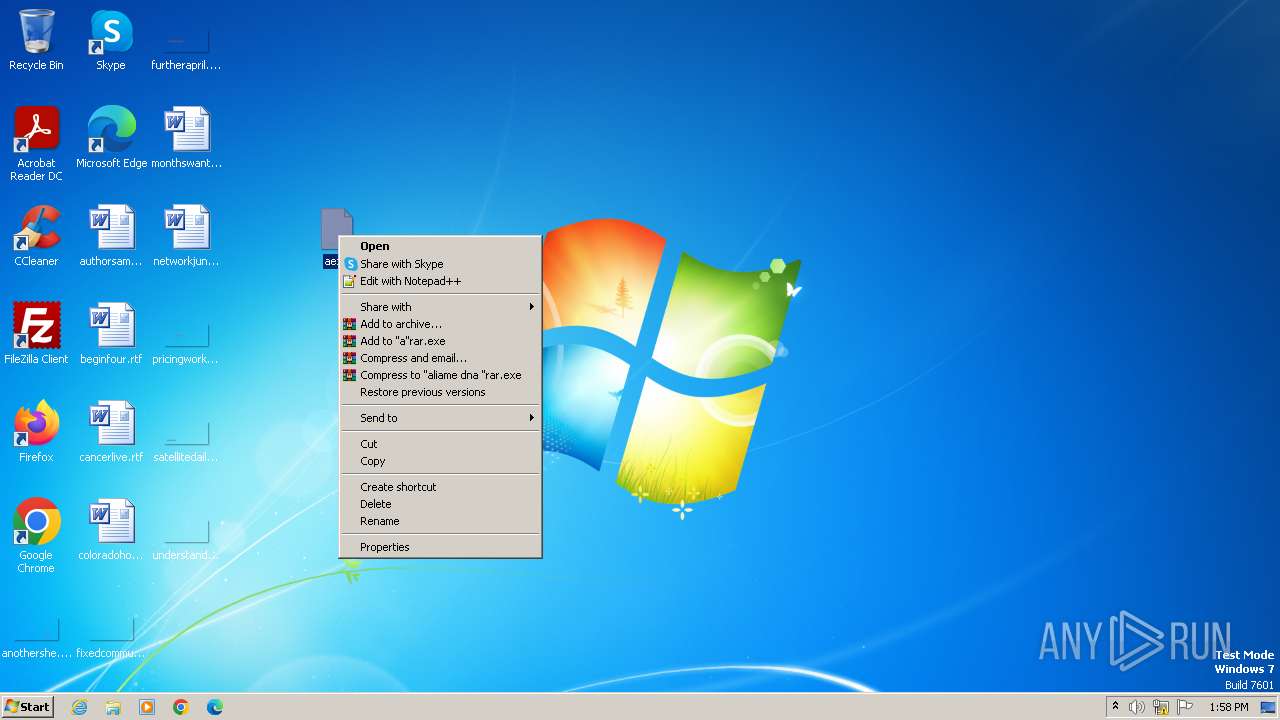Open the Recycle Bin icon

tap(36, 39)
